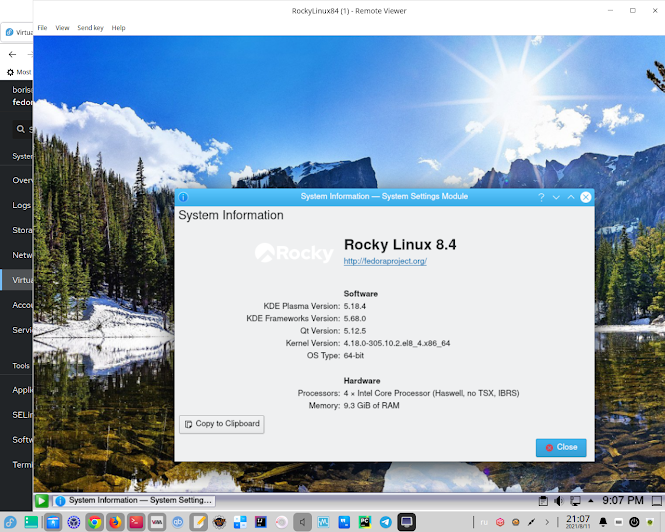Open Firefox from the host taskbar
665x532 pixels.
pyautogui.click(x=115, y=522)
